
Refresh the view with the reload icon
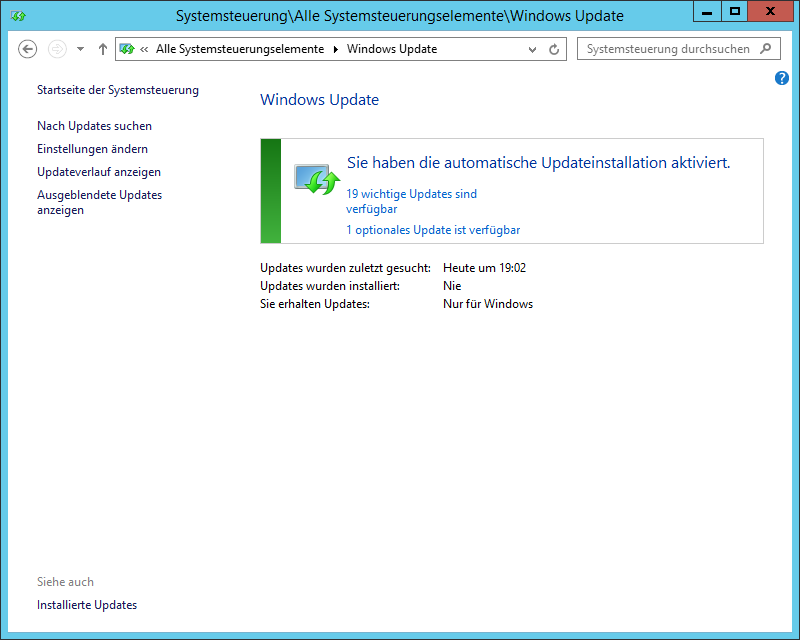point(554,50)
